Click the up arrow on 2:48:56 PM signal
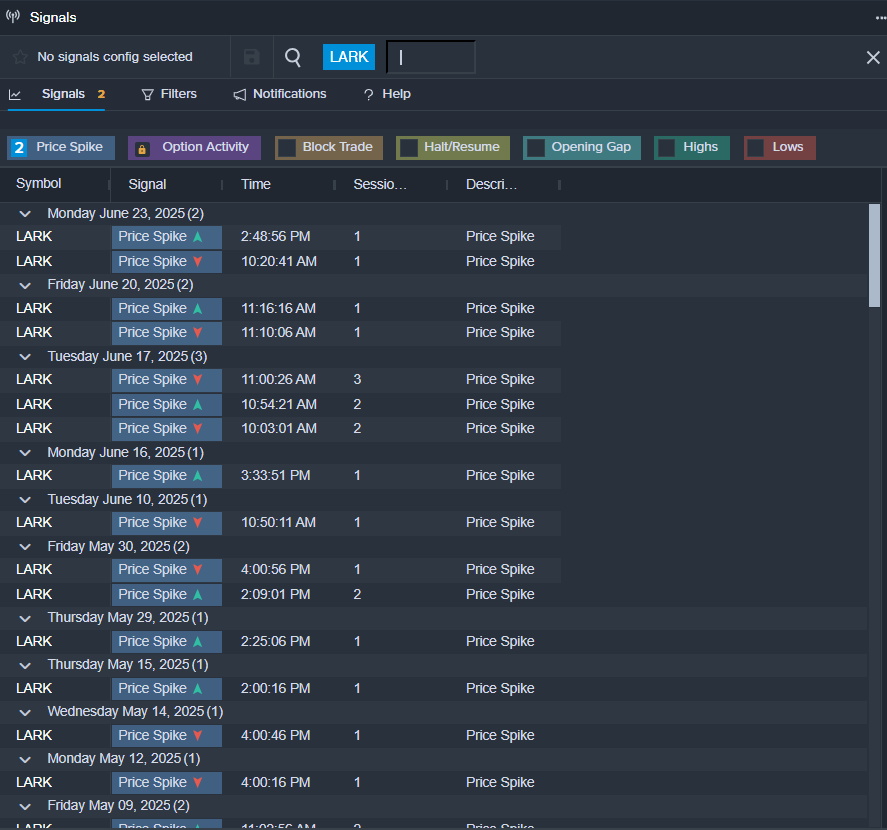The height and width of the screenshot is (830, 887). tap(197, 236)
